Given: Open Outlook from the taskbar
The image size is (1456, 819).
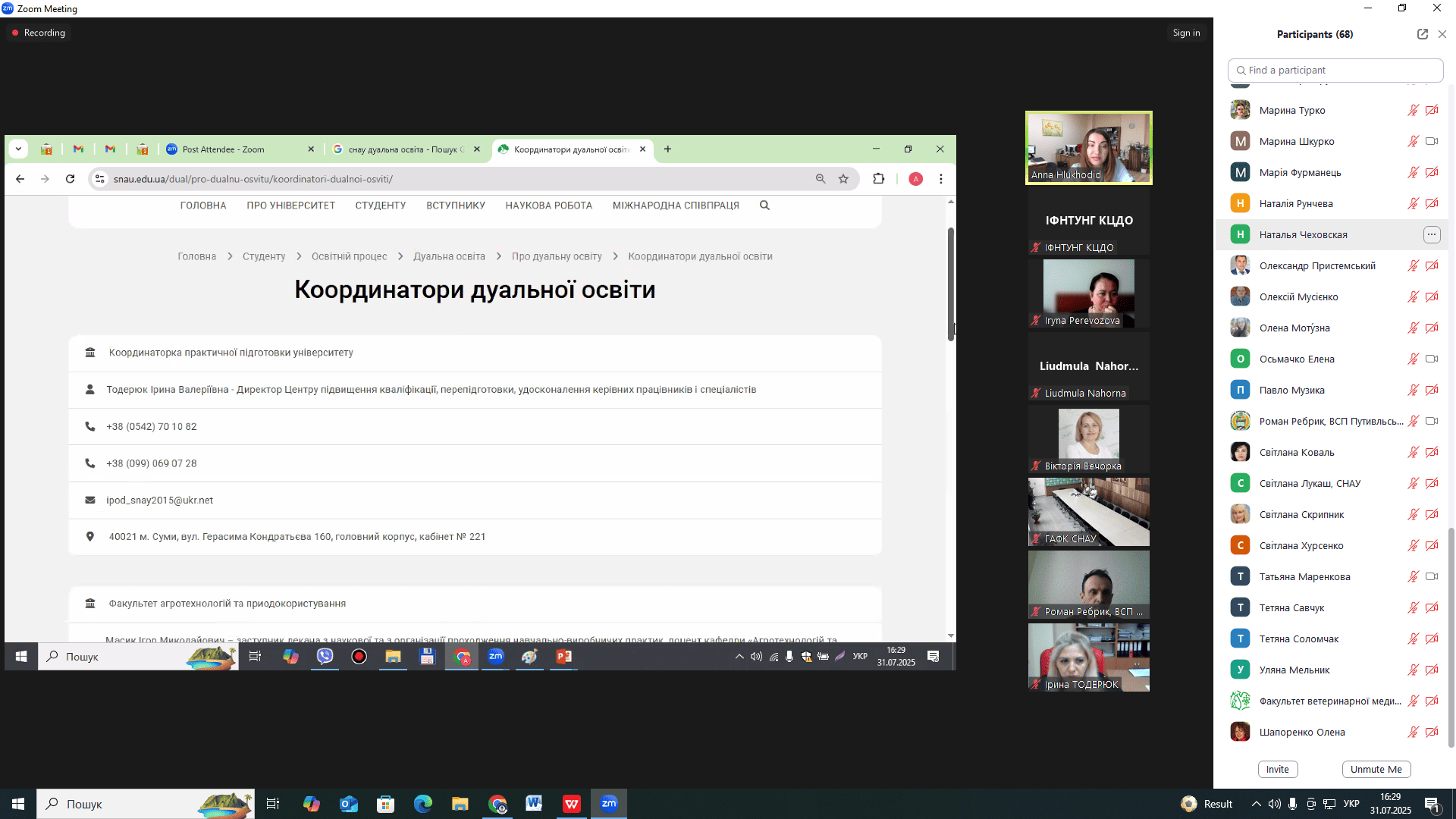Looking at the screenshot, I should coord(348,804).
